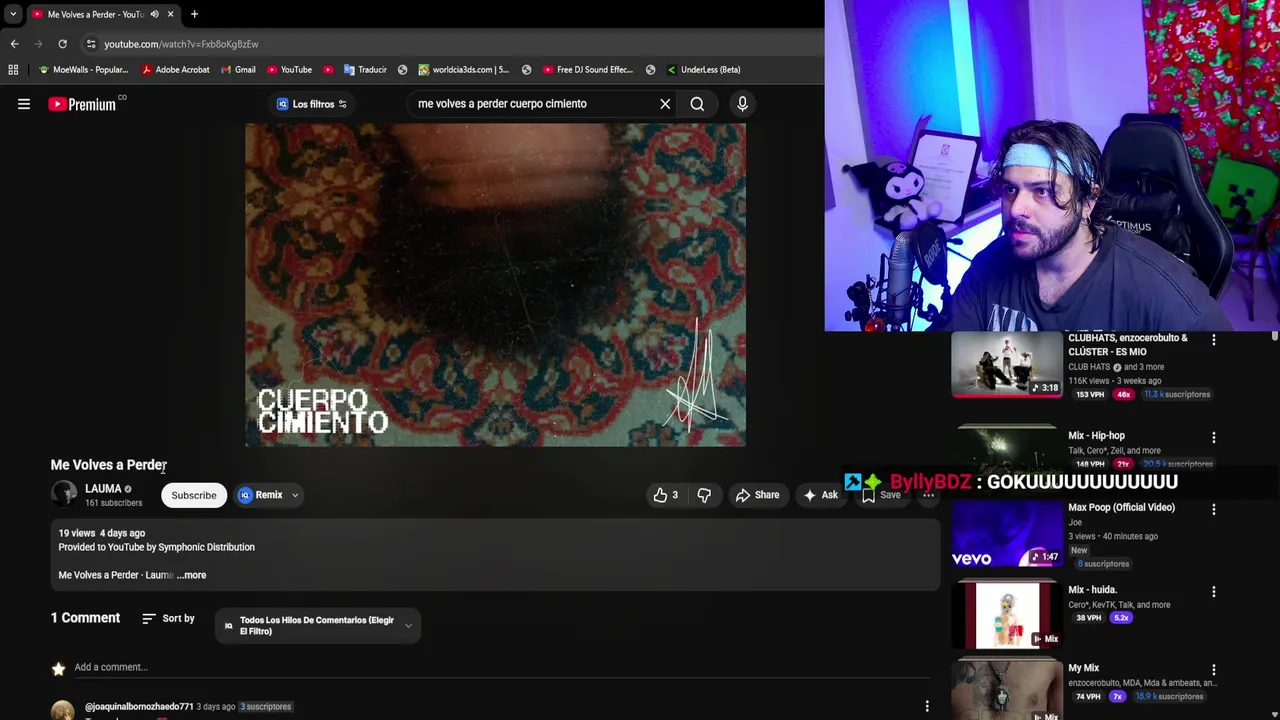Go back with the browser back arrow
1280x720 pixels.
pos(15,44)
